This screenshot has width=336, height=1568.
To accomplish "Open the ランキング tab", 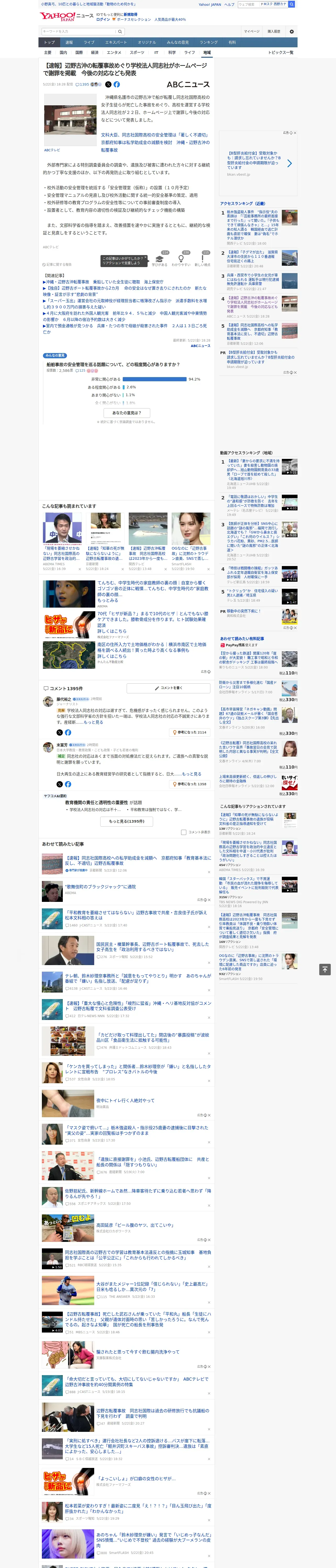I will click(x=209, y=43).
